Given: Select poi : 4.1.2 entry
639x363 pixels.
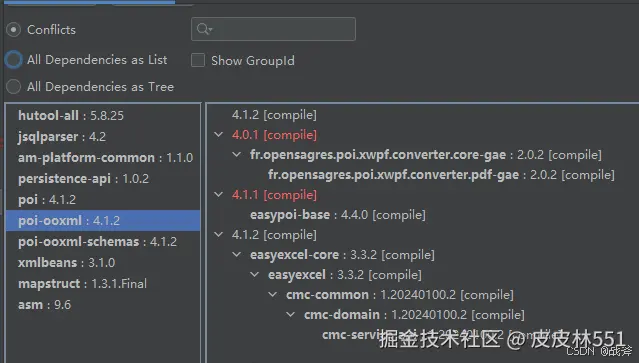Looking at the screenshot, I should pyautogui.click(x=103, y=200).
